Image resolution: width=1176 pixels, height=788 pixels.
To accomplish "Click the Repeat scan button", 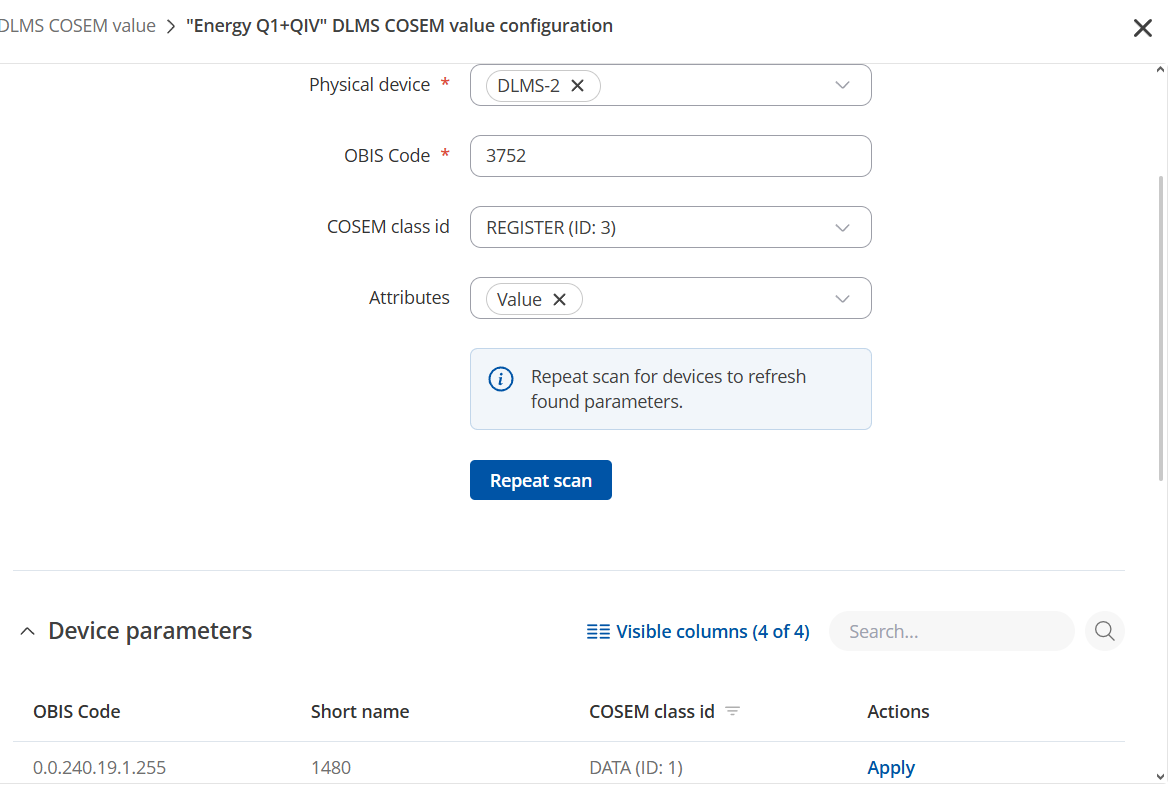I will coord(541,480).
